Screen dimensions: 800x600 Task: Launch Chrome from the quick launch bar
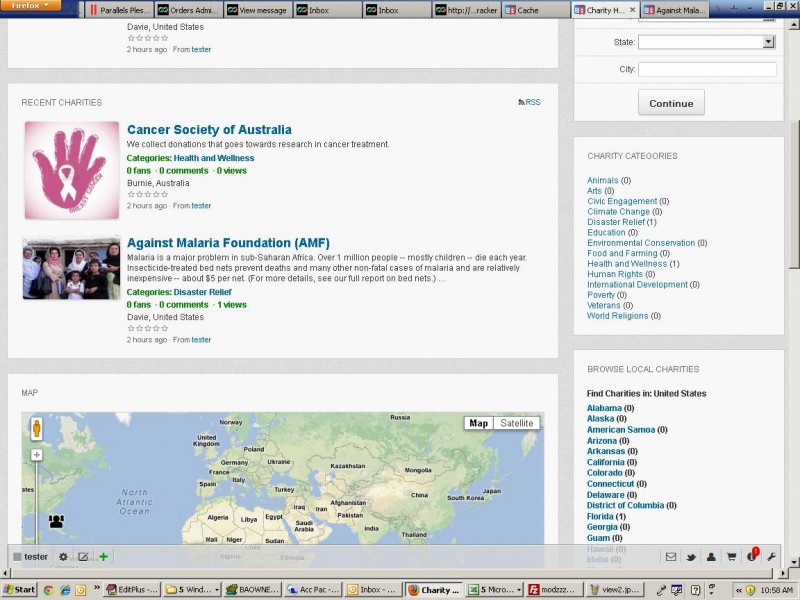point(48,590)
